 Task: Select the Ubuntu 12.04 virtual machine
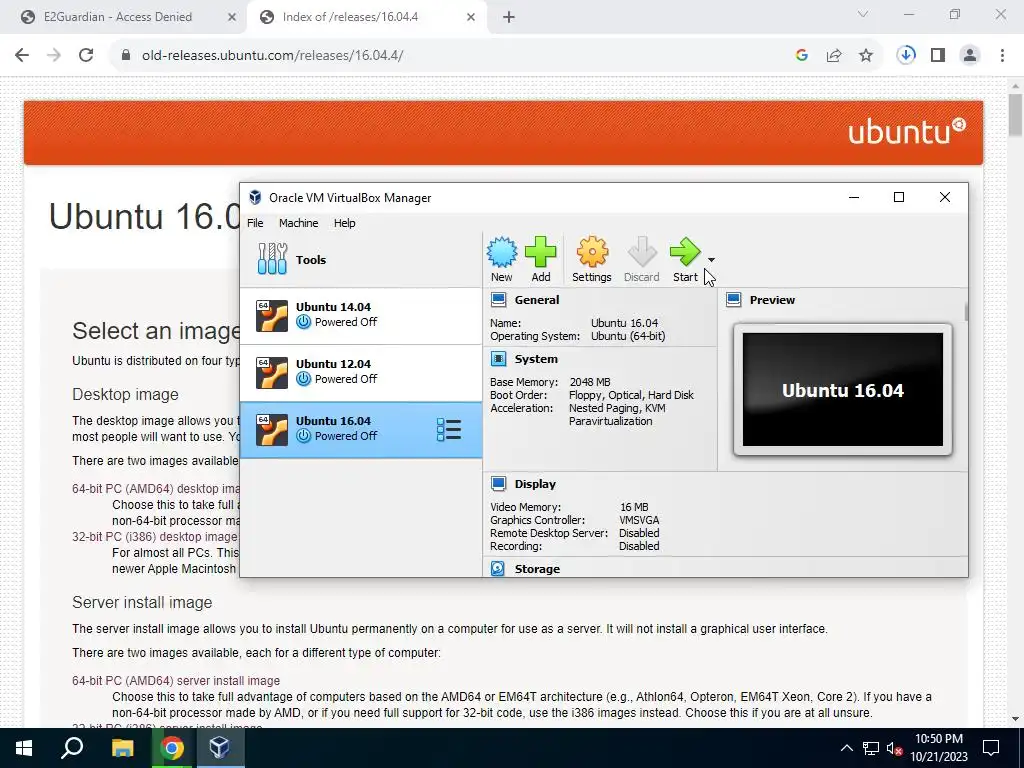click(361, 372)
